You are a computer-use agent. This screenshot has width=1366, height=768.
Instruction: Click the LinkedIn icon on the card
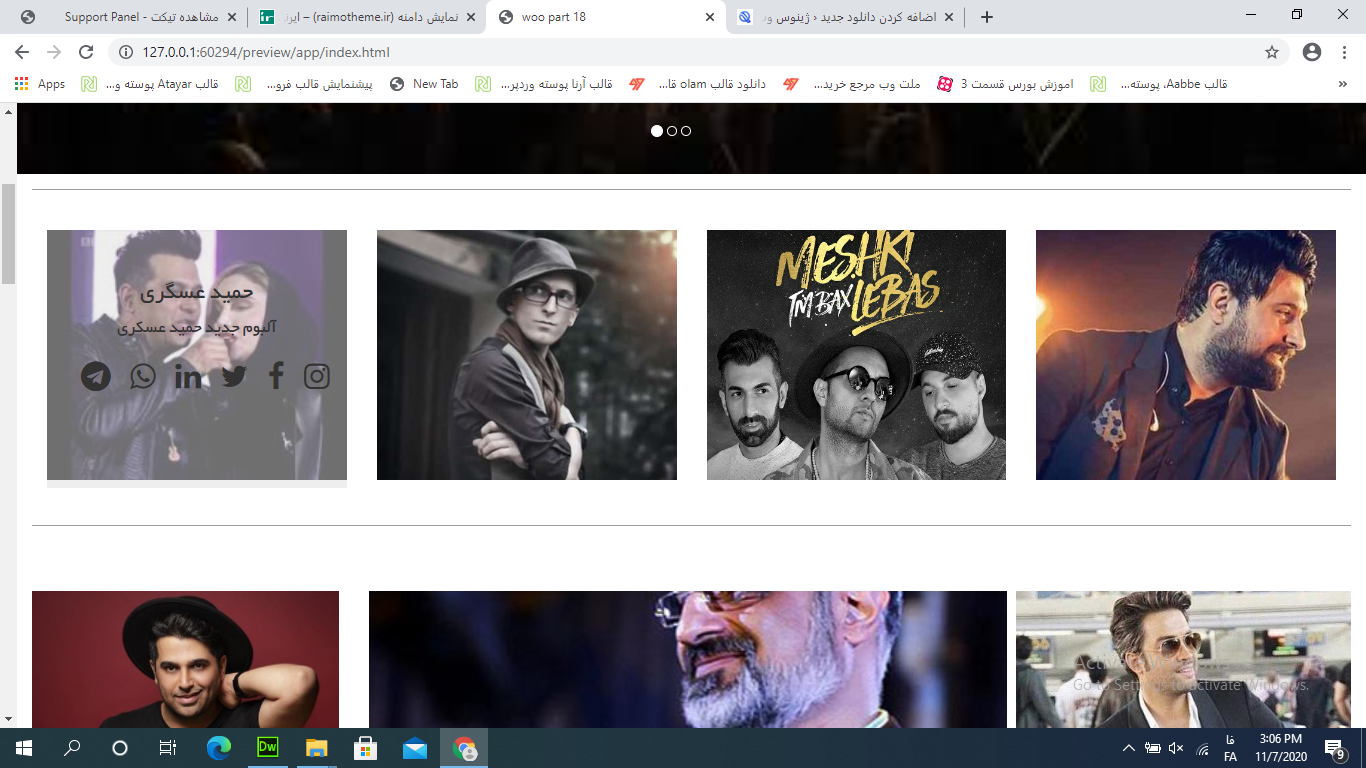pos(188,376)
